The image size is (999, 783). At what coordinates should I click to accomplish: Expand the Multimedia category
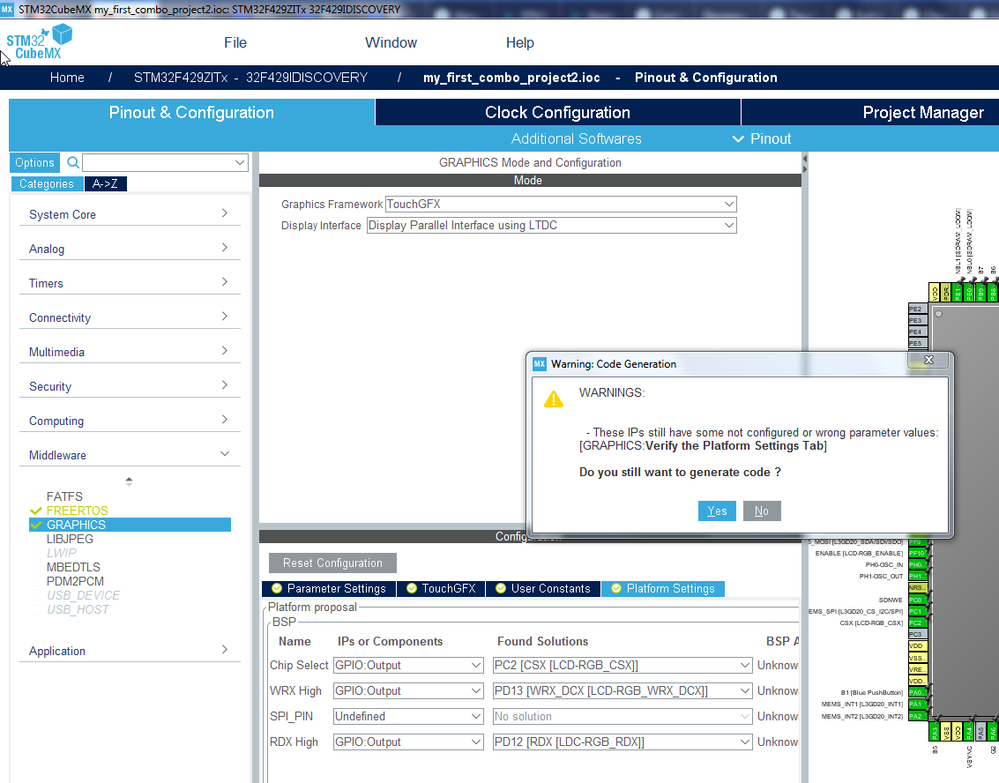coord(129,352)
